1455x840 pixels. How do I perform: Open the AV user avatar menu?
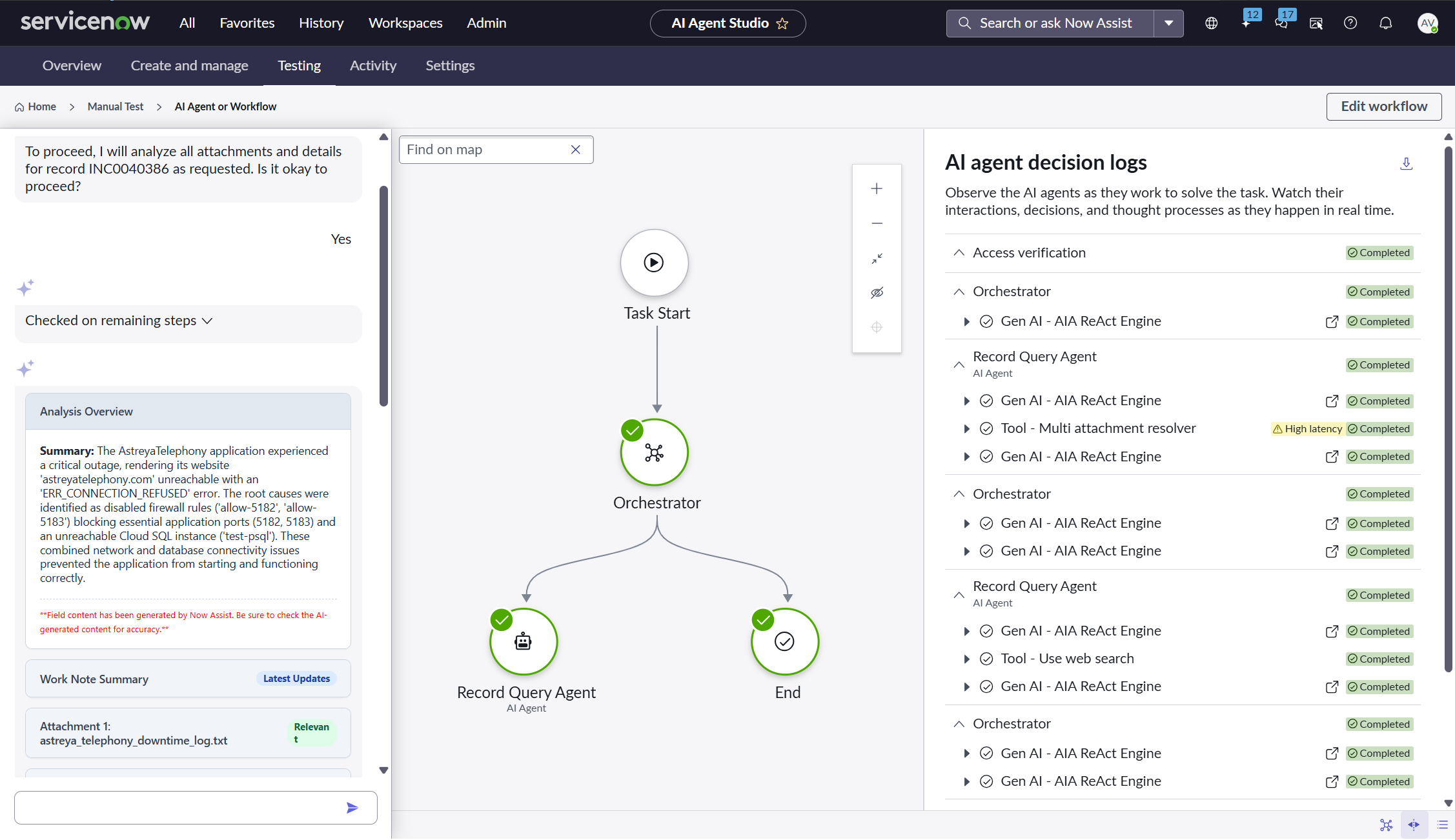coord(1427,23)
